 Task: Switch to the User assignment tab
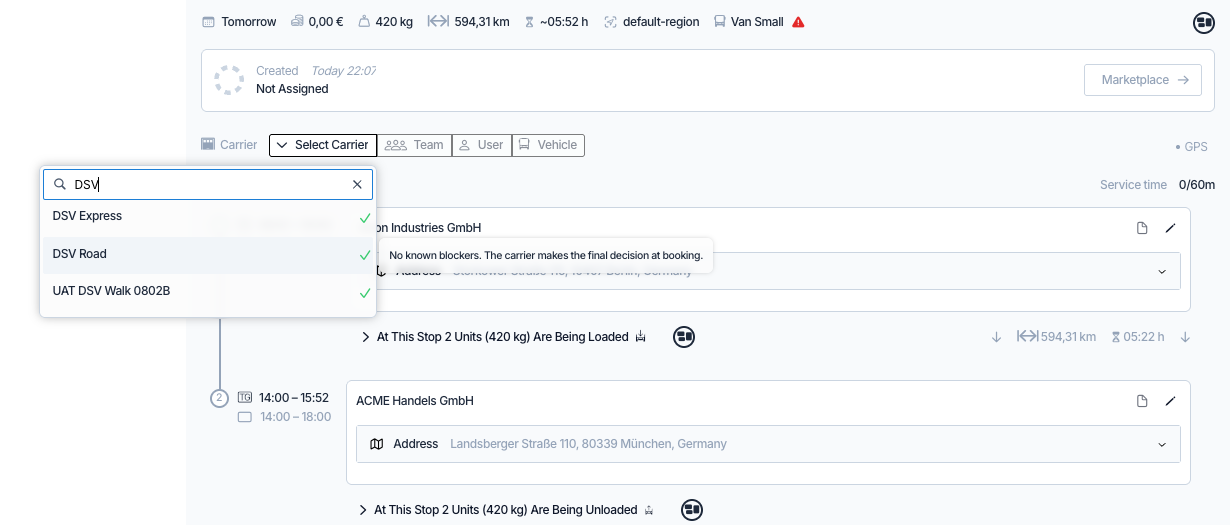point(481,145)
